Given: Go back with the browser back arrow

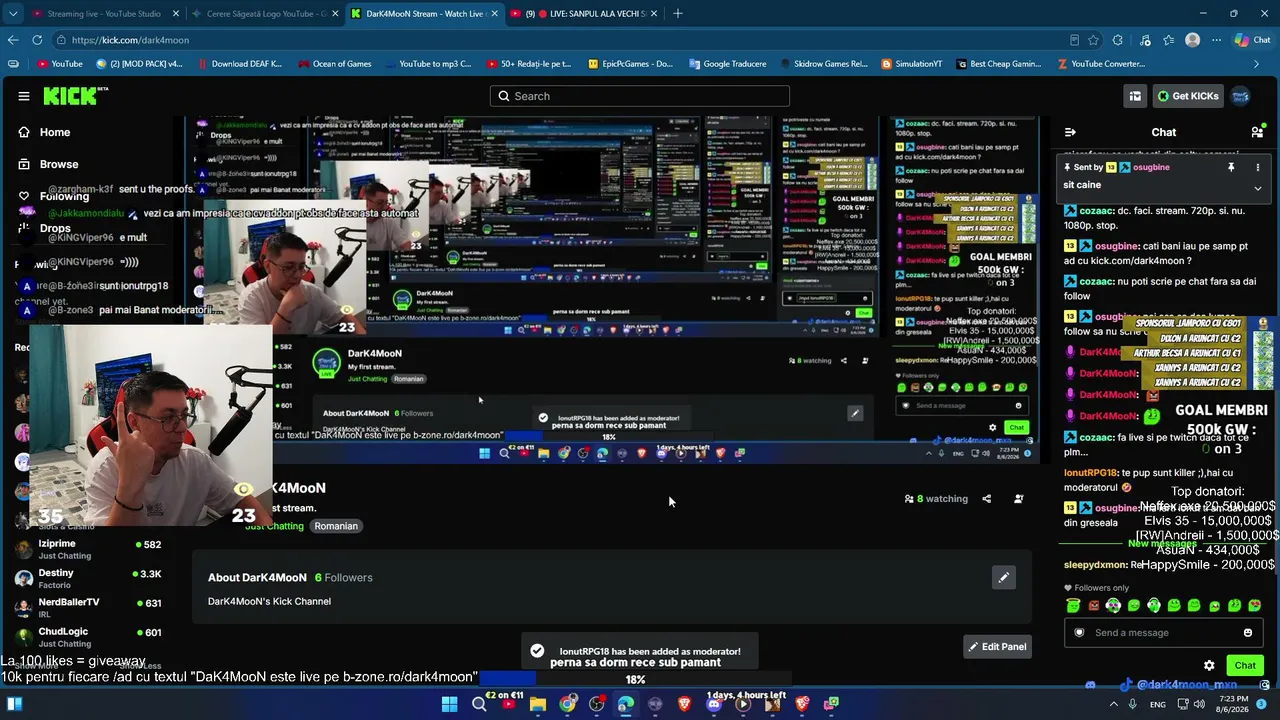Looking at the screenshot, I should pos(13,40).
